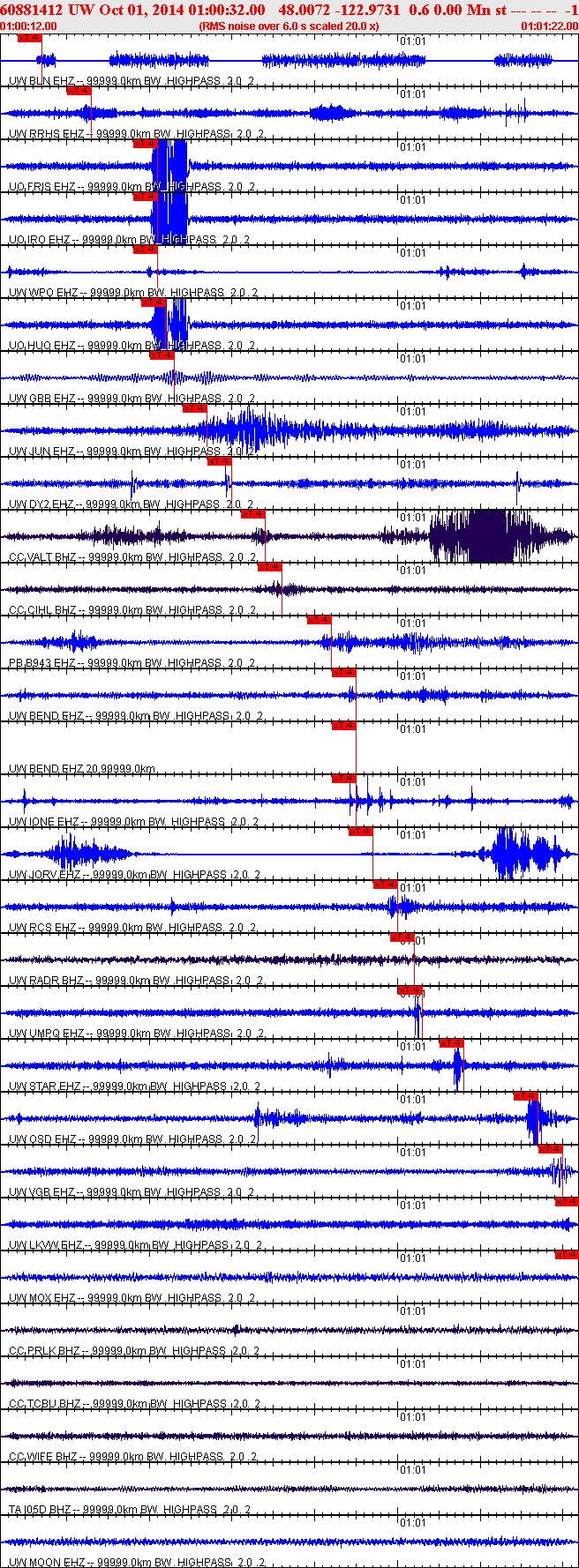
Task: Click the red pick on UW RADR trace
Action: (x=402, y=937)
